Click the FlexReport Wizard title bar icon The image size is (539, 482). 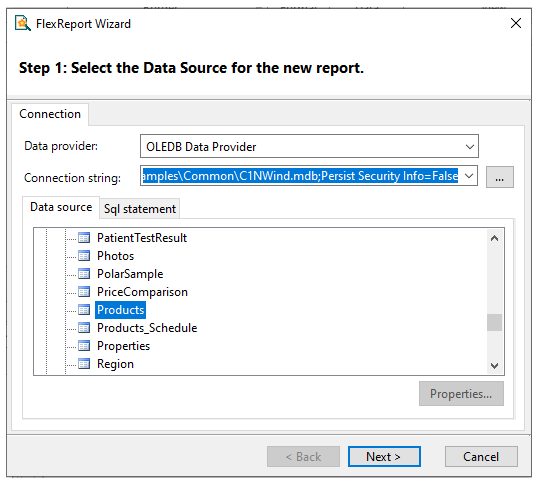(x=22, y=23)
